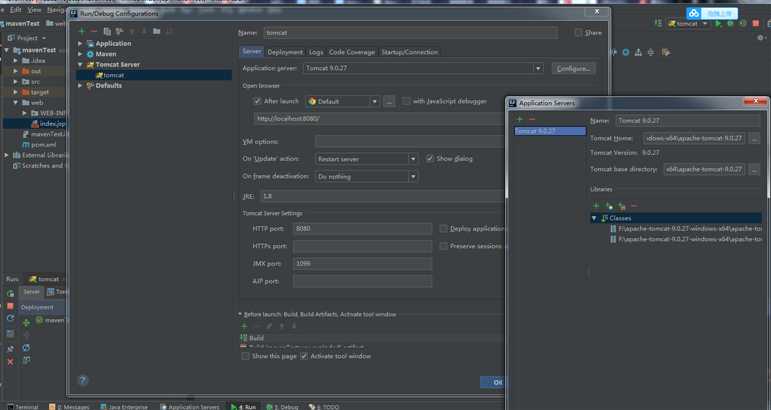The height and width of the screenshot is (410, 771).
Task: Click cloud upload widget at top right
Action: point(712,14)
